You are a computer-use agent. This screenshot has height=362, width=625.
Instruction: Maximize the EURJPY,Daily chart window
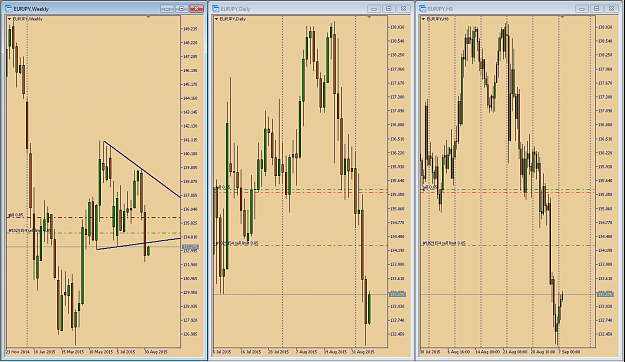389,8
